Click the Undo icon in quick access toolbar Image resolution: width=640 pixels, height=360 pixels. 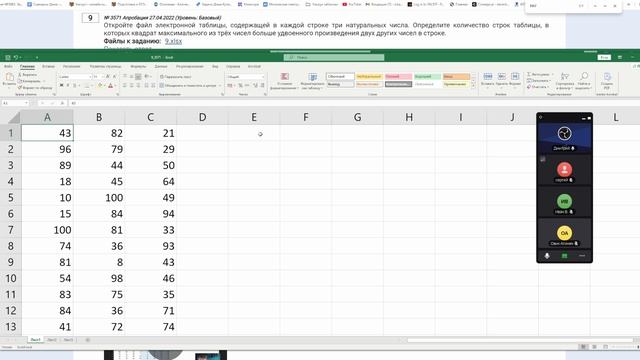(16, 58)
